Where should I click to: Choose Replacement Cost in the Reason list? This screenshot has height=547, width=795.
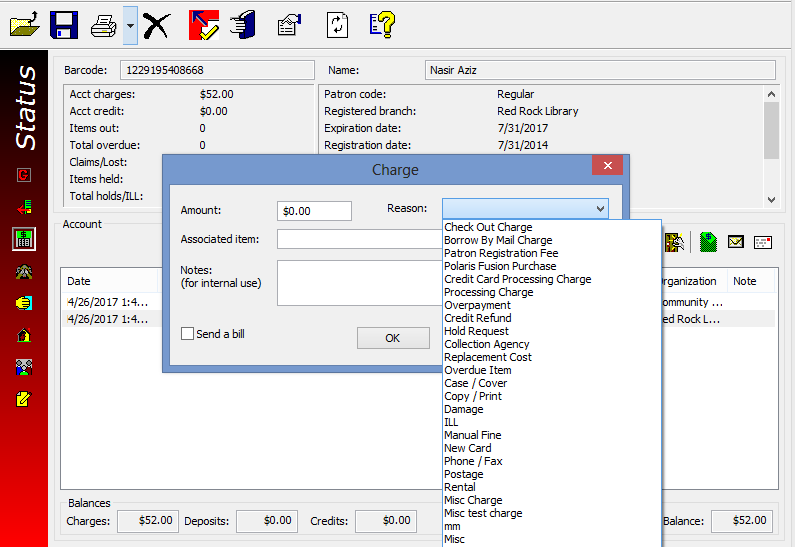(488, 357)
